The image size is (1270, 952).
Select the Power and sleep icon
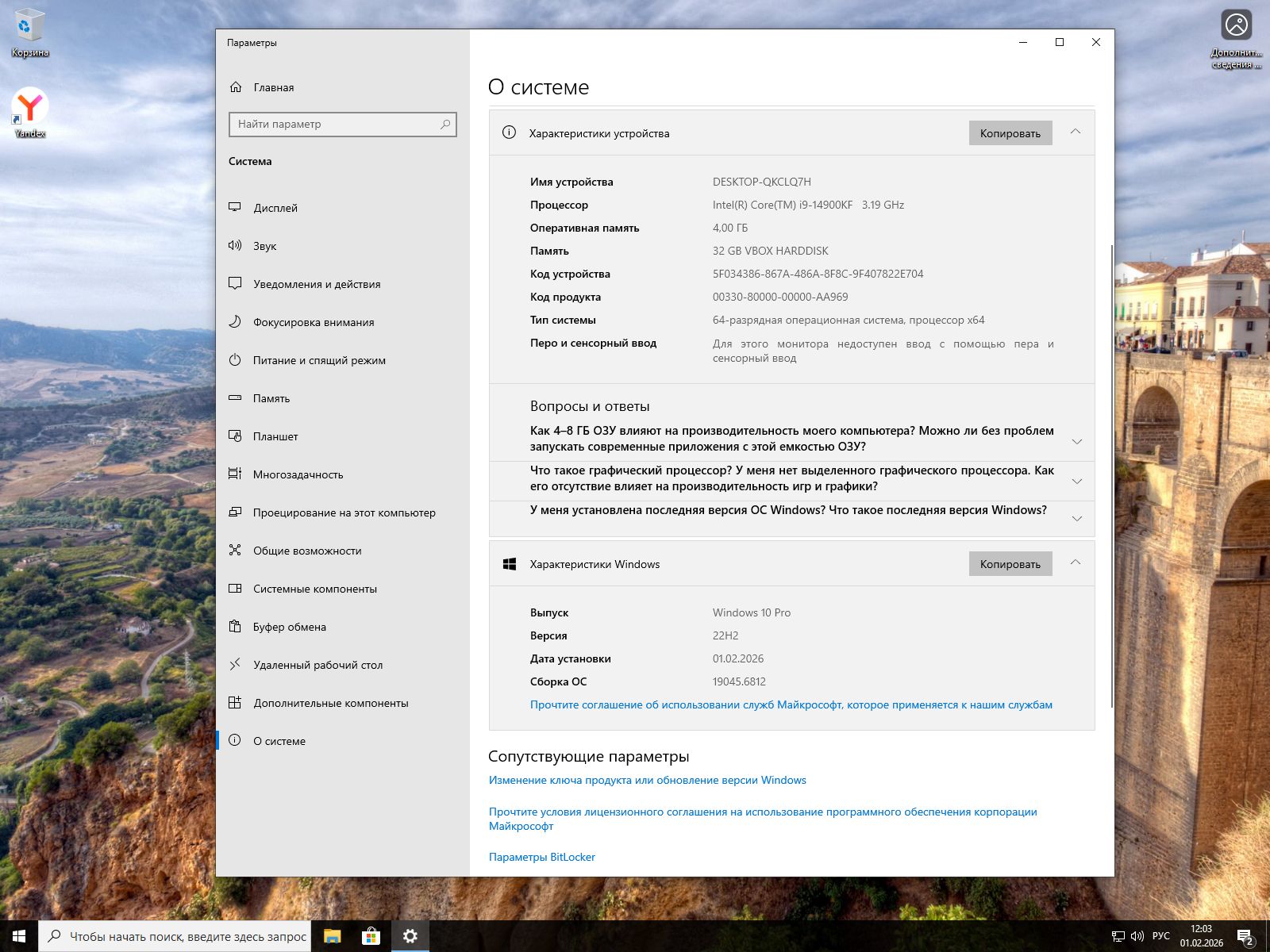point(235,359)
